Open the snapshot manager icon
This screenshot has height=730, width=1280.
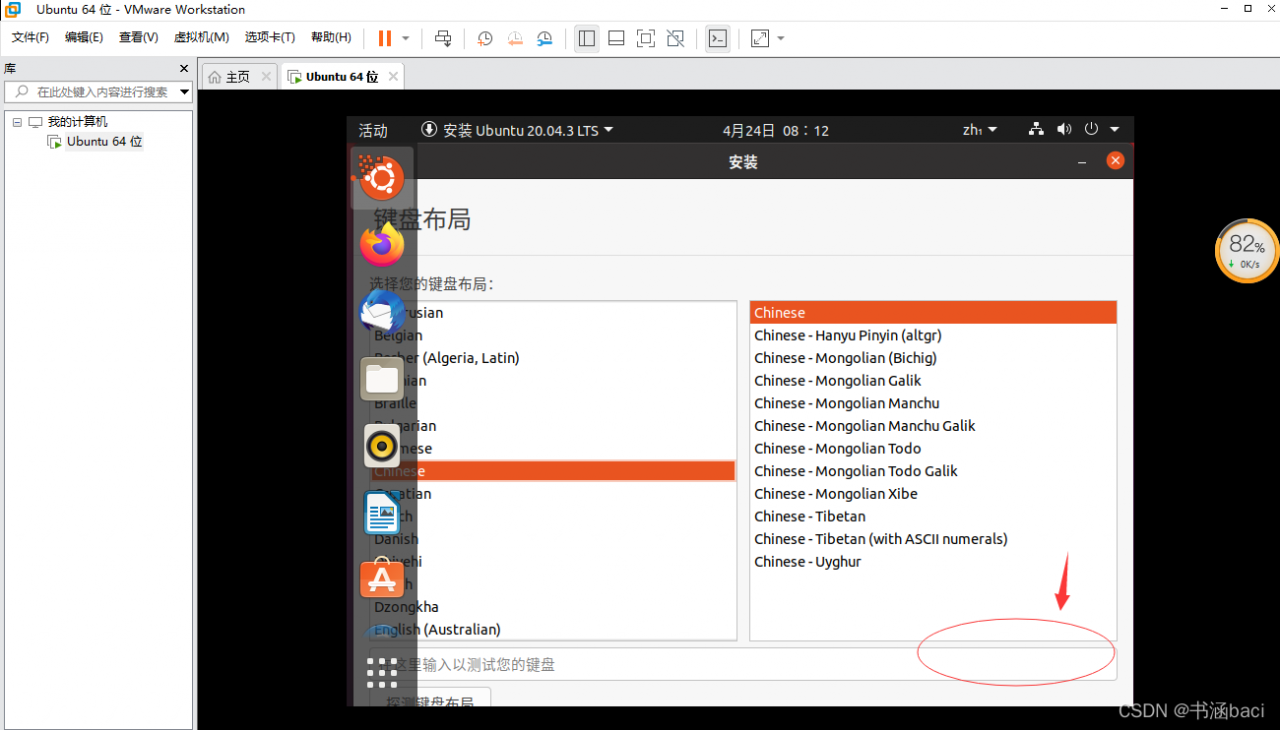point(545,38)
